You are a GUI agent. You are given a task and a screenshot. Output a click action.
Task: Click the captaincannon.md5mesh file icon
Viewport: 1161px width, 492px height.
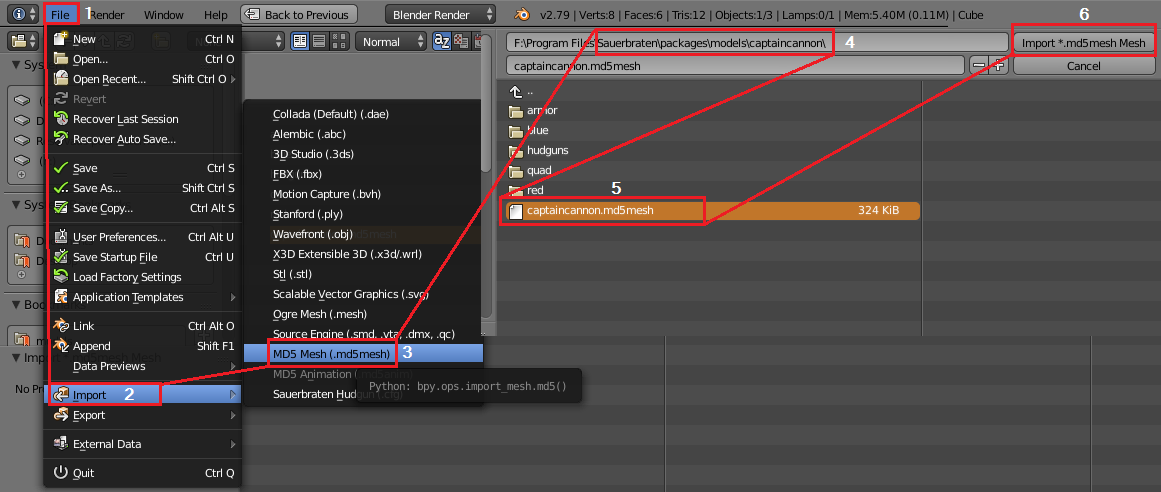point(516,211)
